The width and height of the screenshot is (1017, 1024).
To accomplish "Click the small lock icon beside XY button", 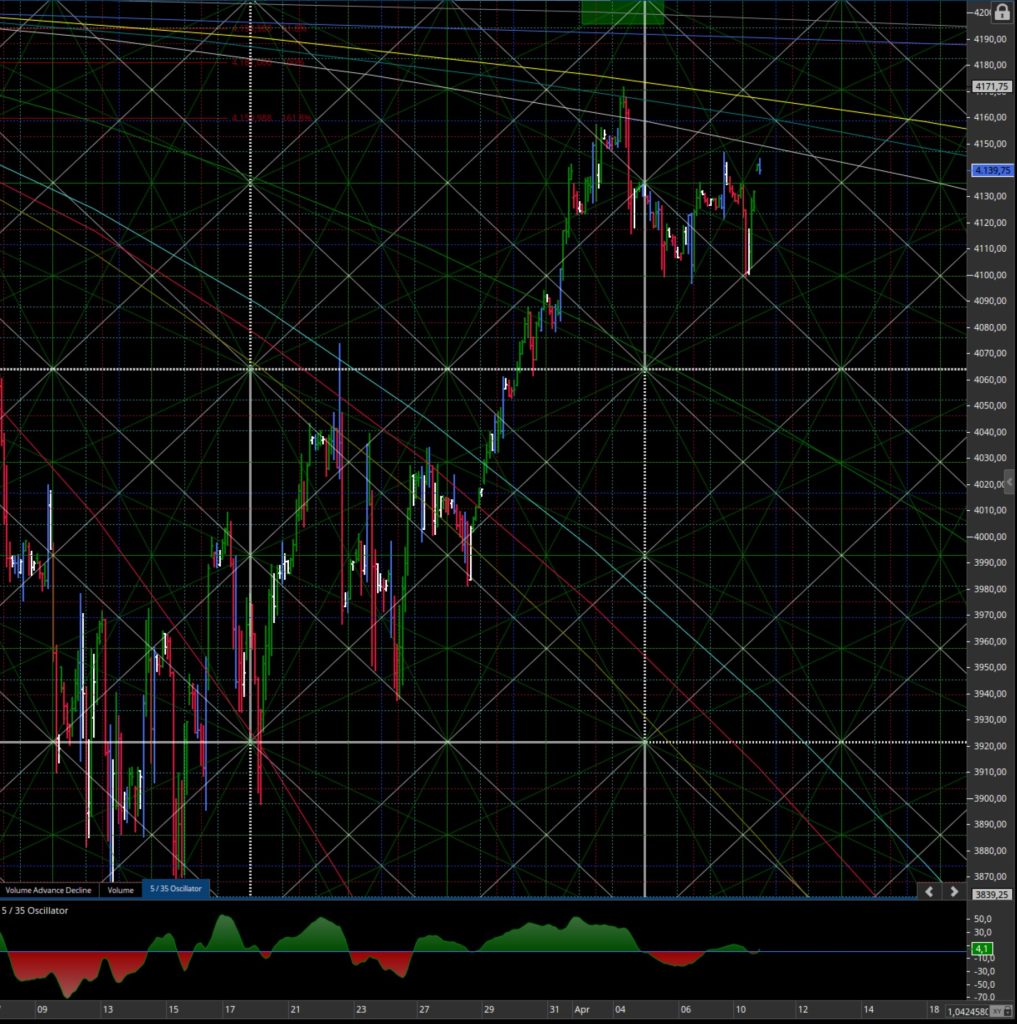I will (x=1009, y=1012).
